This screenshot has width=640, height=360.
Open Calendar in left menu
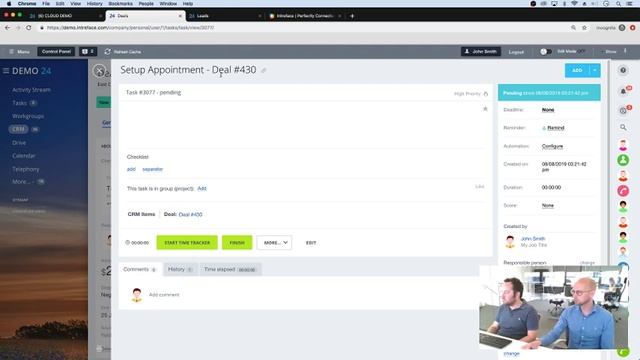click(x=24, y=156)
